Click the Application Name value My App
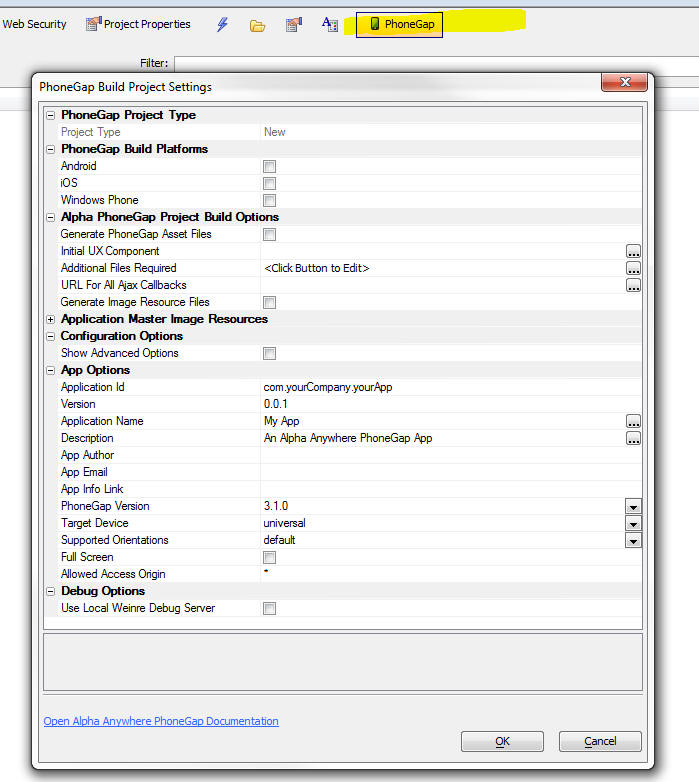 (x=281, y=421)
